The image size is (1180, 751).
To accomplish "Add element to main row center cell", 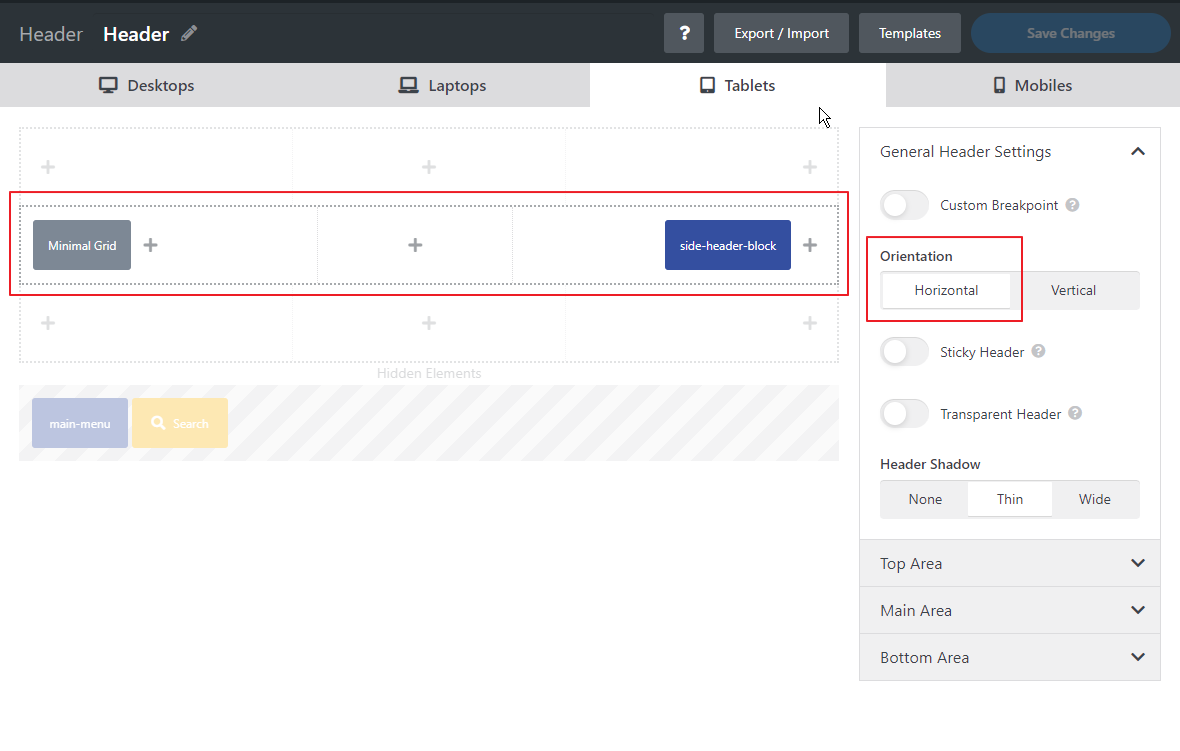I will pyautogui.click(x=415, y=245).
